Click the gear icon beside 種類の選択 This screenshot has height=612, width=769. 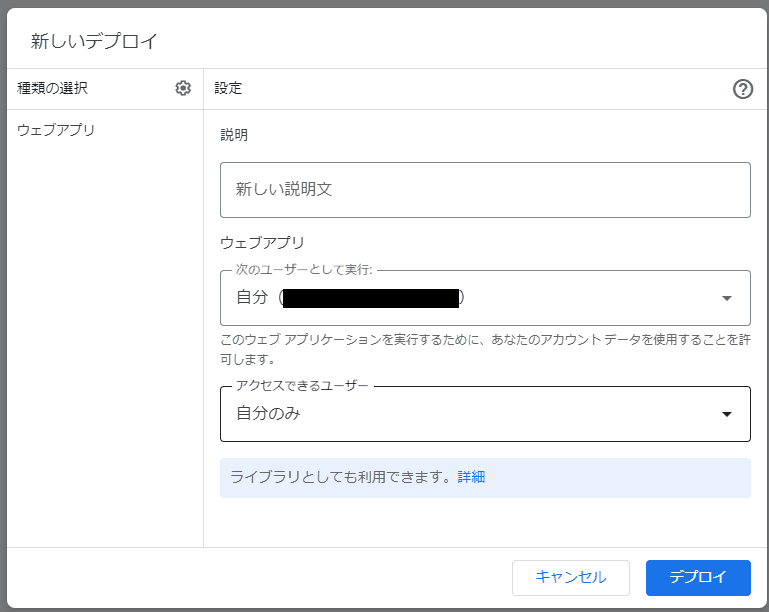[183, 88]
